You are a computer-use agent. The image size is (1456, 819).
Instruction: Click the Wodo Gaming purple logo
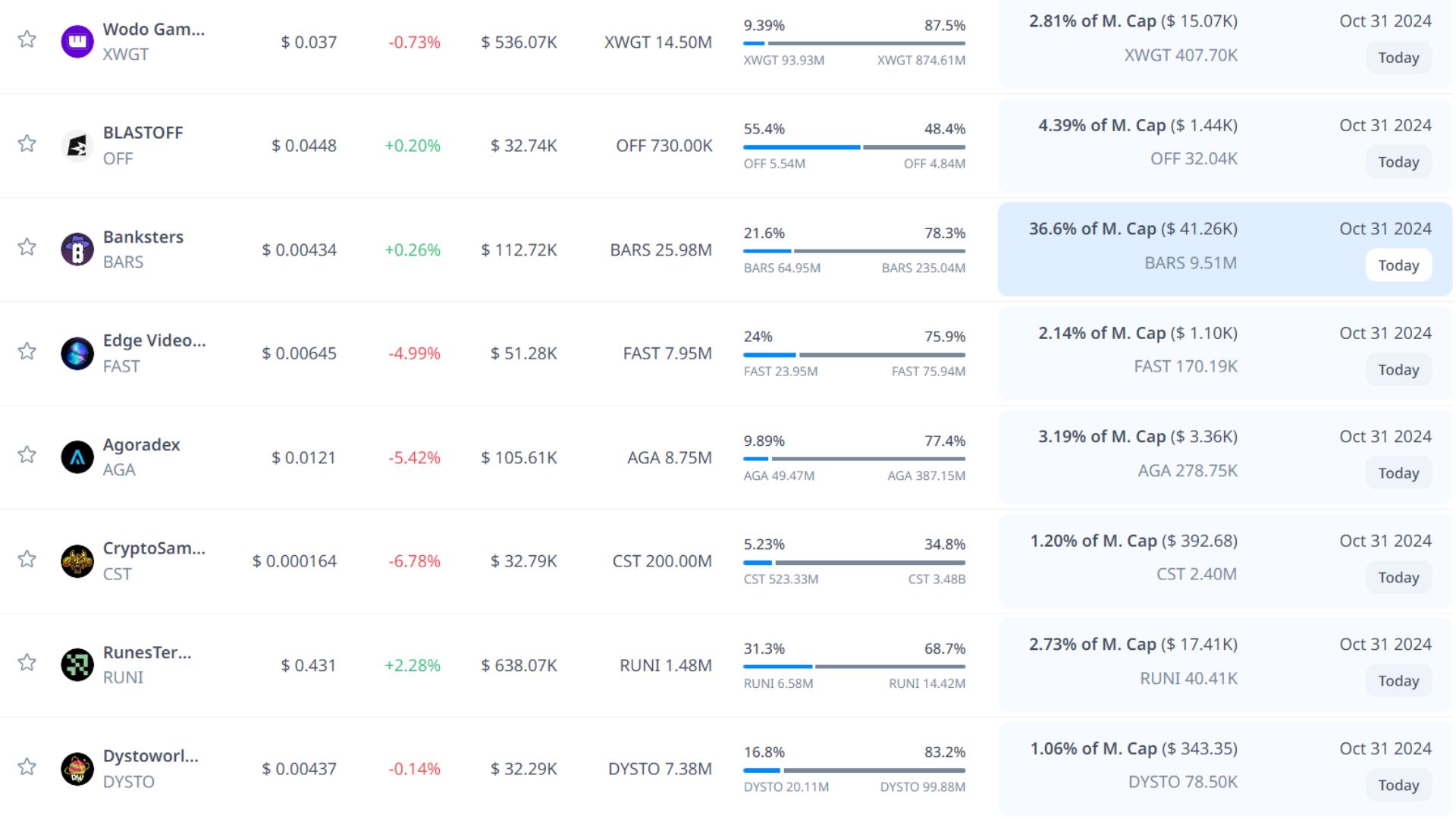(x=77, y=42)
